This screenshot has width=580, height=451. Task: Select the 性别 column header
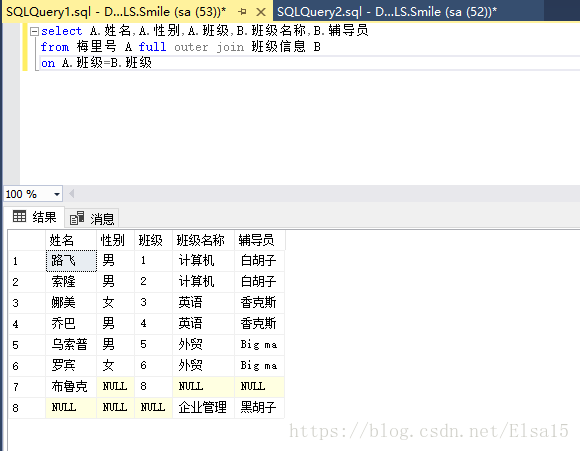click(x=115, y=240)
